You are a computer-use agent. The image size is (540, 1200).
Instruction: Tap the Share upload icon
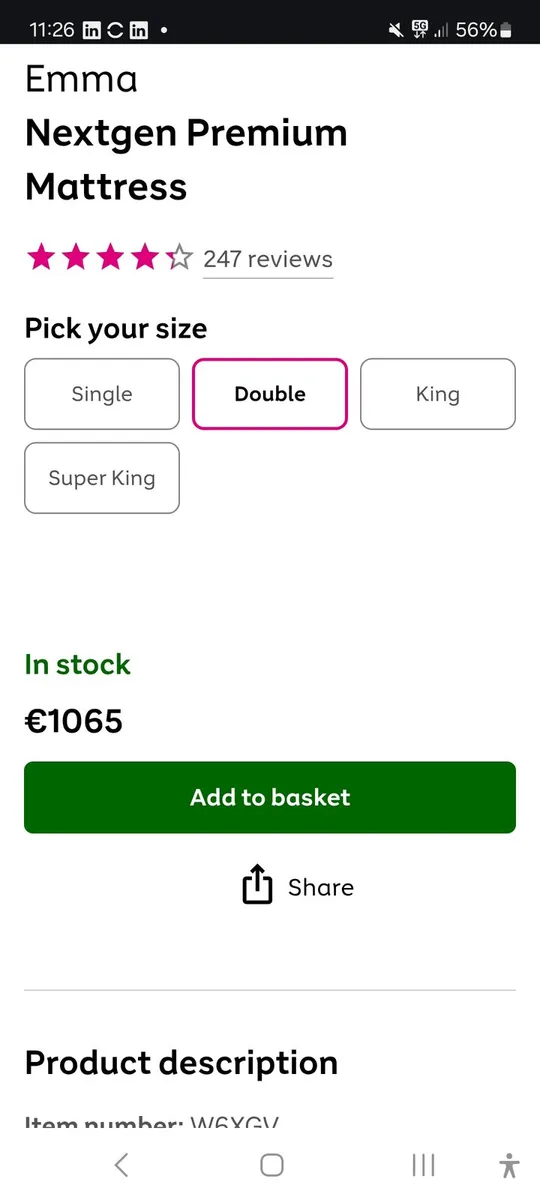[x=257, y=885]
